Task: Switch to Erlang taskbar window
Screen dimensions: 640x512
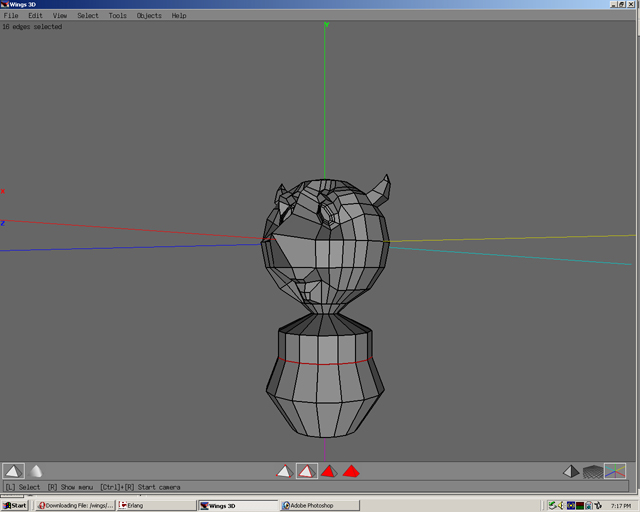Action: click(x=156, y=505)
